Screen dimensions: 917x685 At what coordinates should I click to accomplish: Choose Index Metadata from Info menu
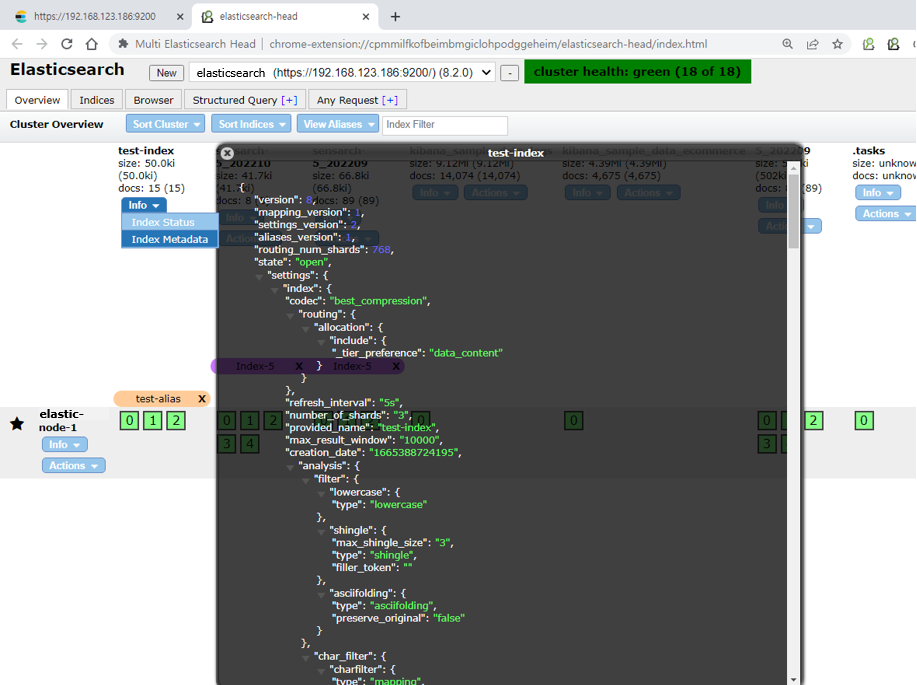170,239
